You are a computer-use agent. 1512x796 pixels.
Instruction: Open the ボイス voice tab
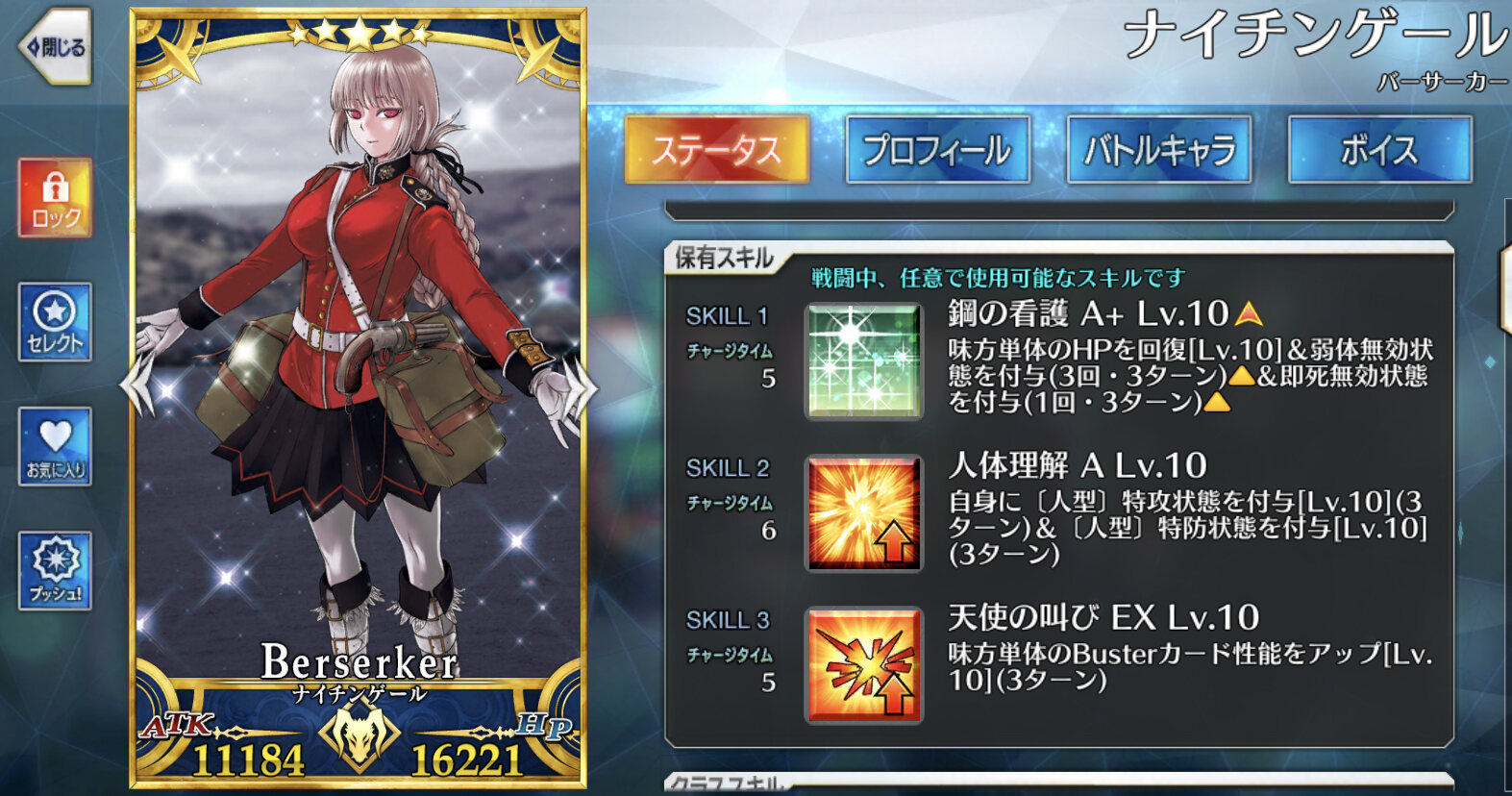[x=1379, y=150]
